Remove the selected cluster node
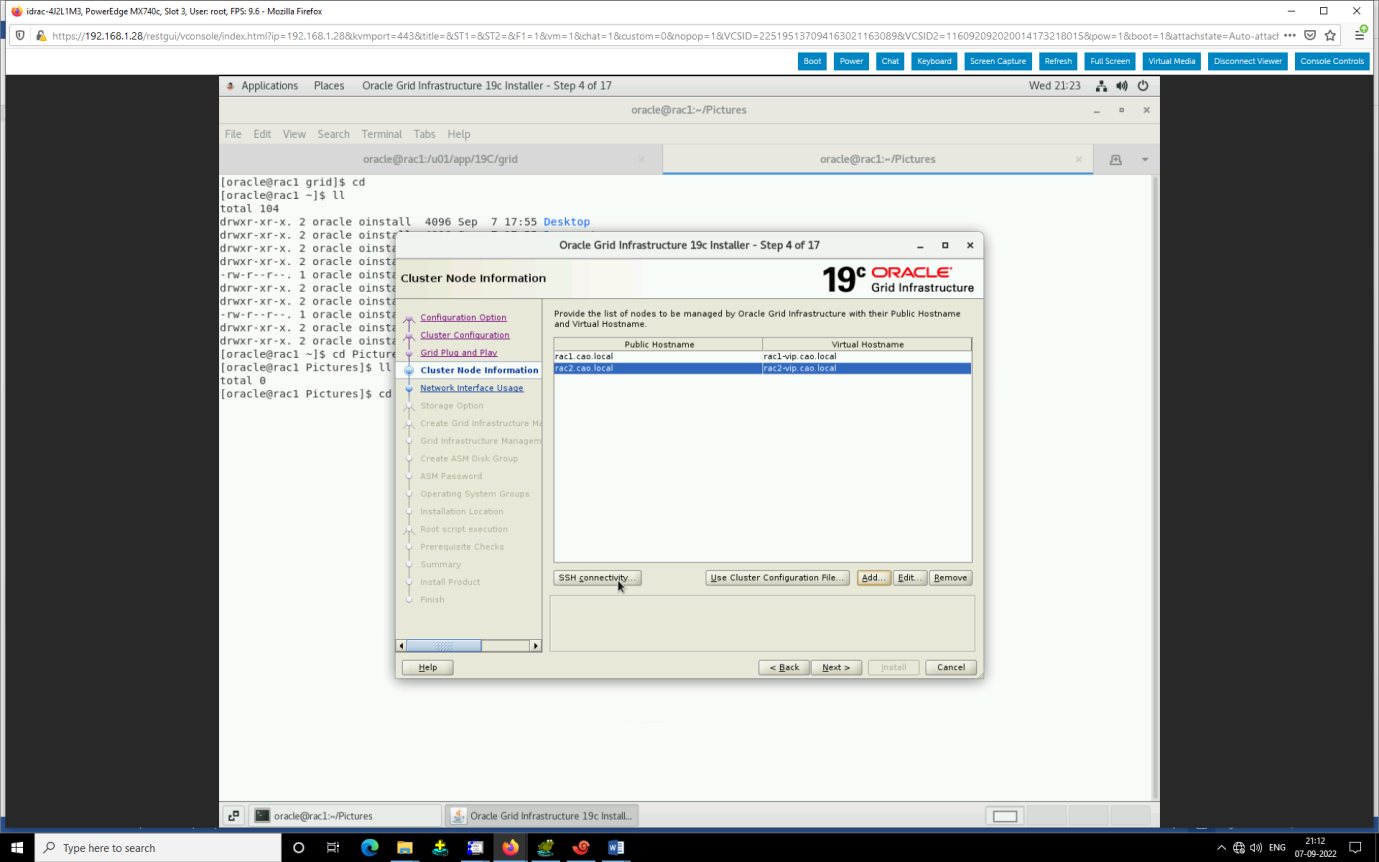Viewport: 1379px width, 862px height. click(x=950, y=578)
